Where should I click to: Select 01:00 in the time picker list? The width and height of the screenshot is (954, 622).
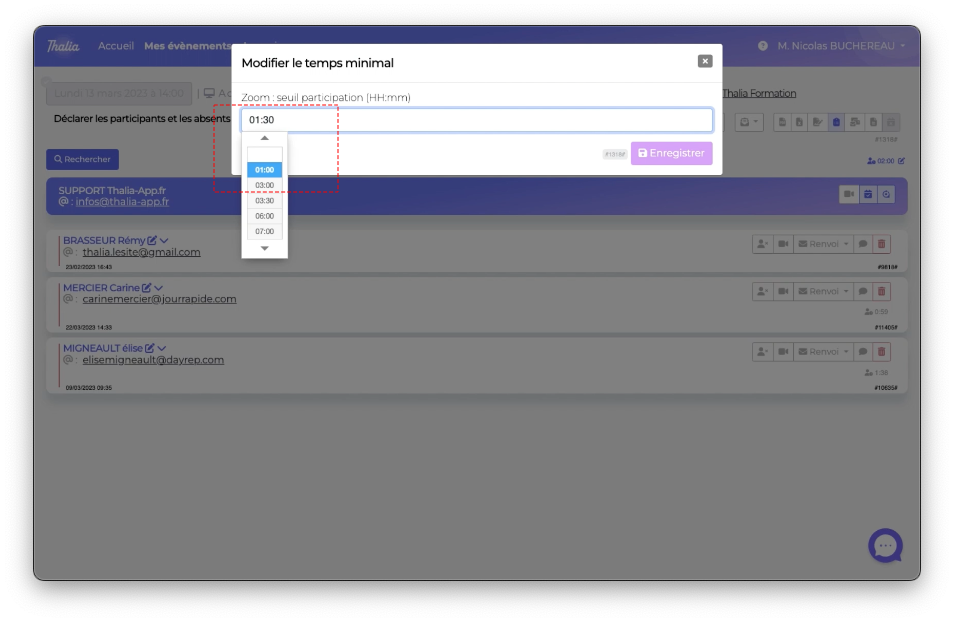coord(265,170)
